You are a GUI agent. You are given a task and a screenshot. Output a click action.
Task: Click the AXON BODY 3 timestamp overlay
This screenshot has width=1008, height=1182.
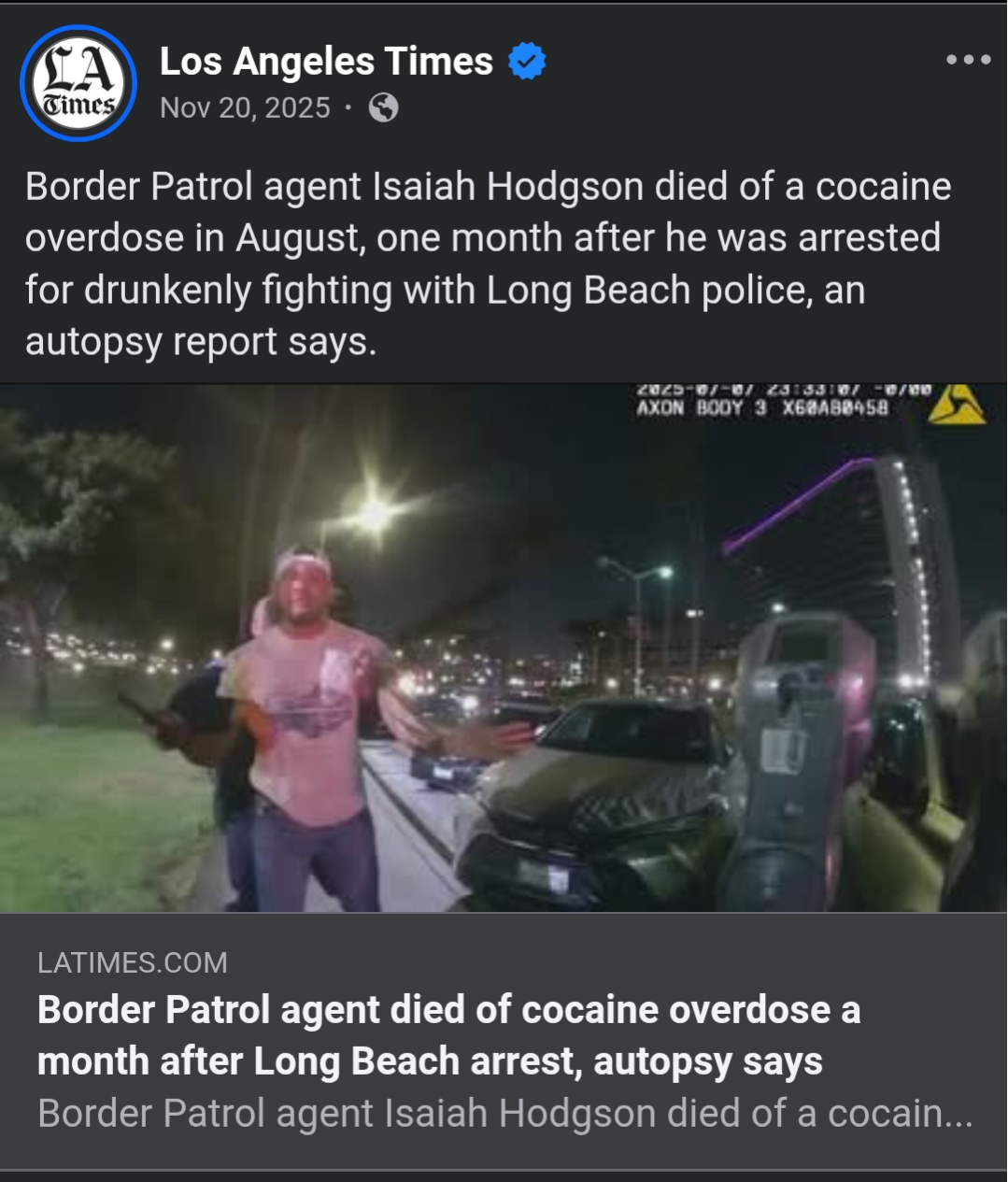(783, 400)
